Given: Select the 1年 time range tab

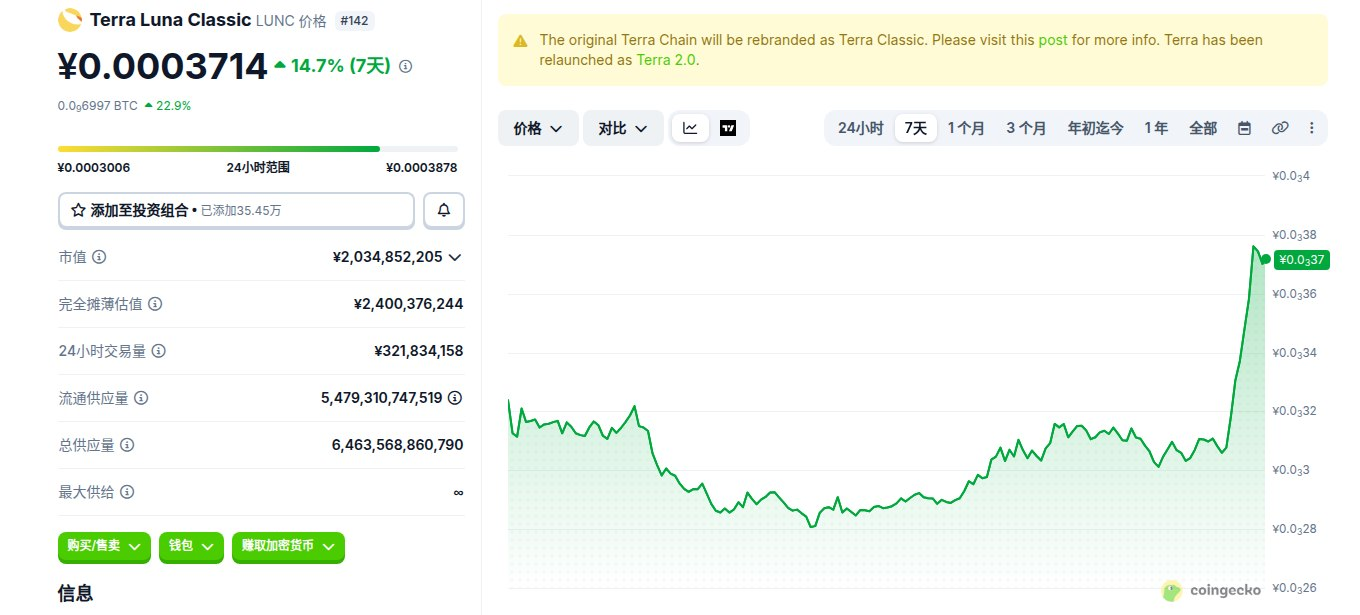Looking at the screenshot, I should point(1156,128).
